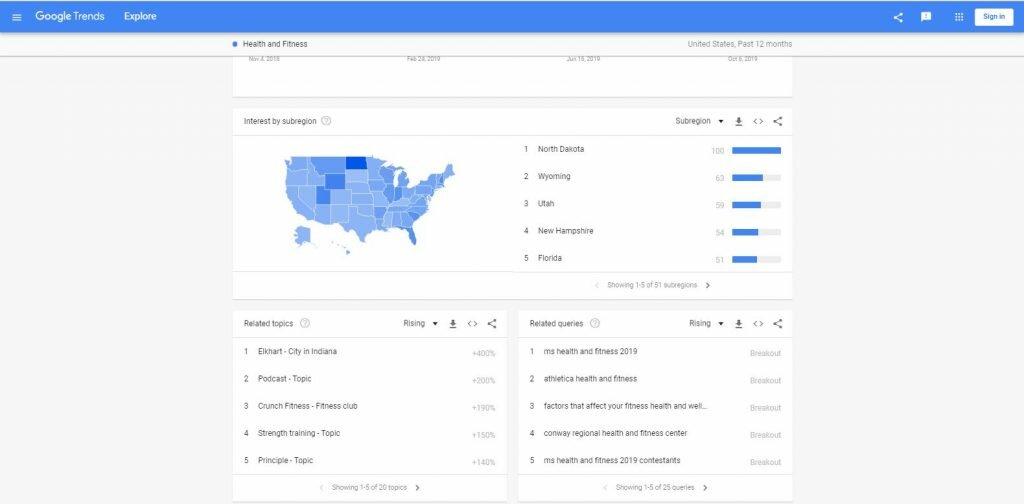Click the Google Trends logo
Image resolution: width=1024 pixels, height=504 pixels.
point(70,16)
